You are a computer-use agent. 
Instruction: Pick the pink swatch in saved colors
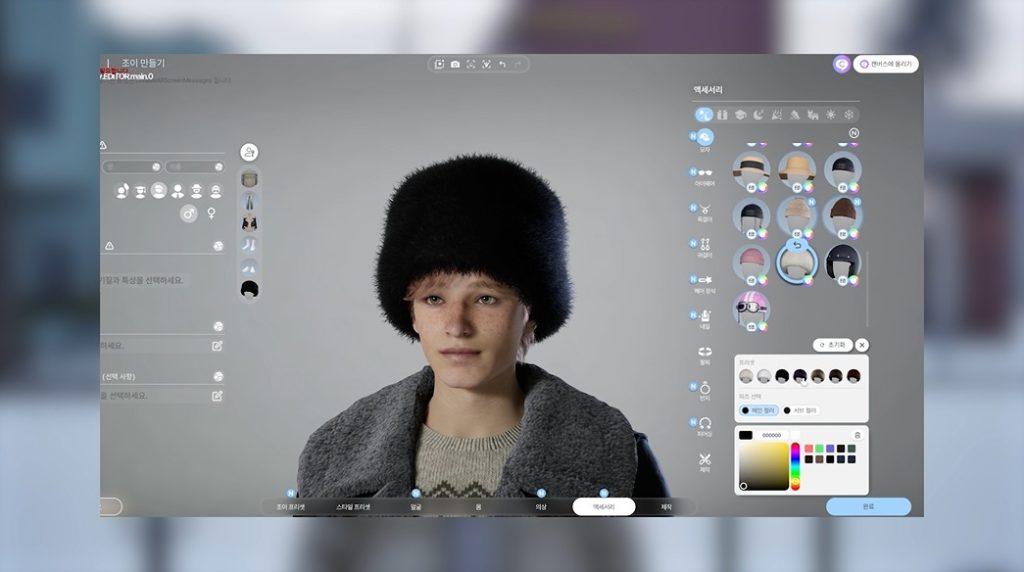pos(807,449)
